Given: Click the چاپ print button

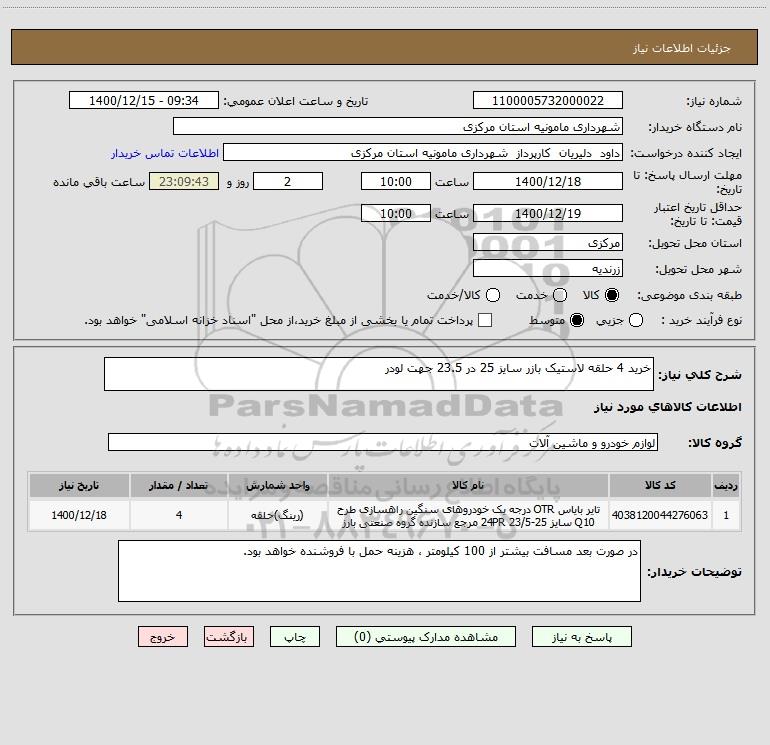Looking at the screenshot, I should [295, 637].
